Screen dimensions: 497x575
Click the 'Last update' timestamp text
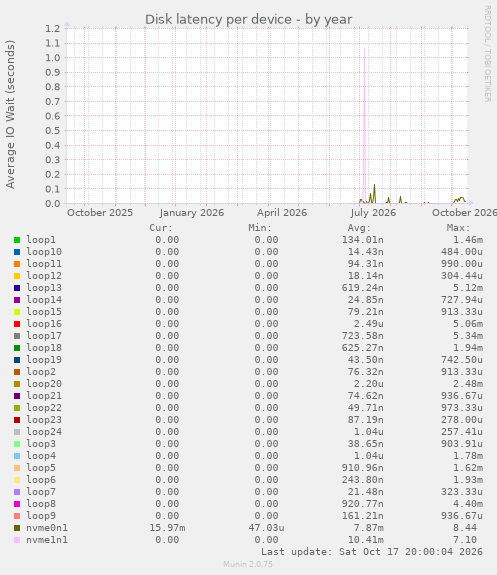coord(372,552)
